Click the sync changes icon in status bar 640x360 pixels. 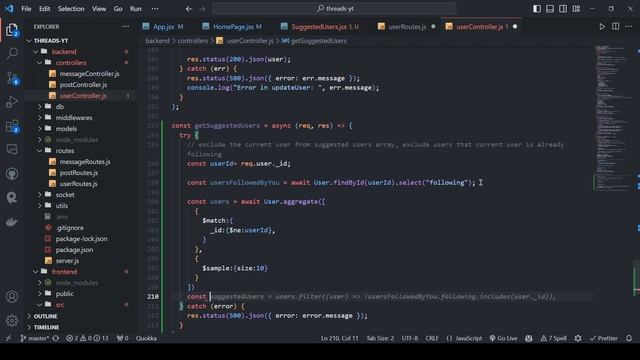tap(56, 338)
